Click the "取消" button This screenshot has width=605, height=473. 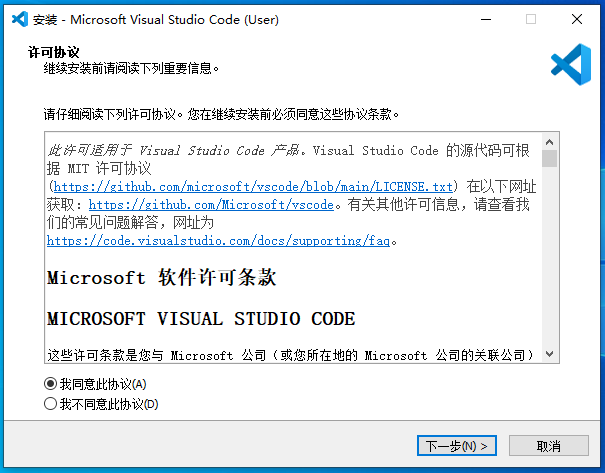click(x=549, y=446)
